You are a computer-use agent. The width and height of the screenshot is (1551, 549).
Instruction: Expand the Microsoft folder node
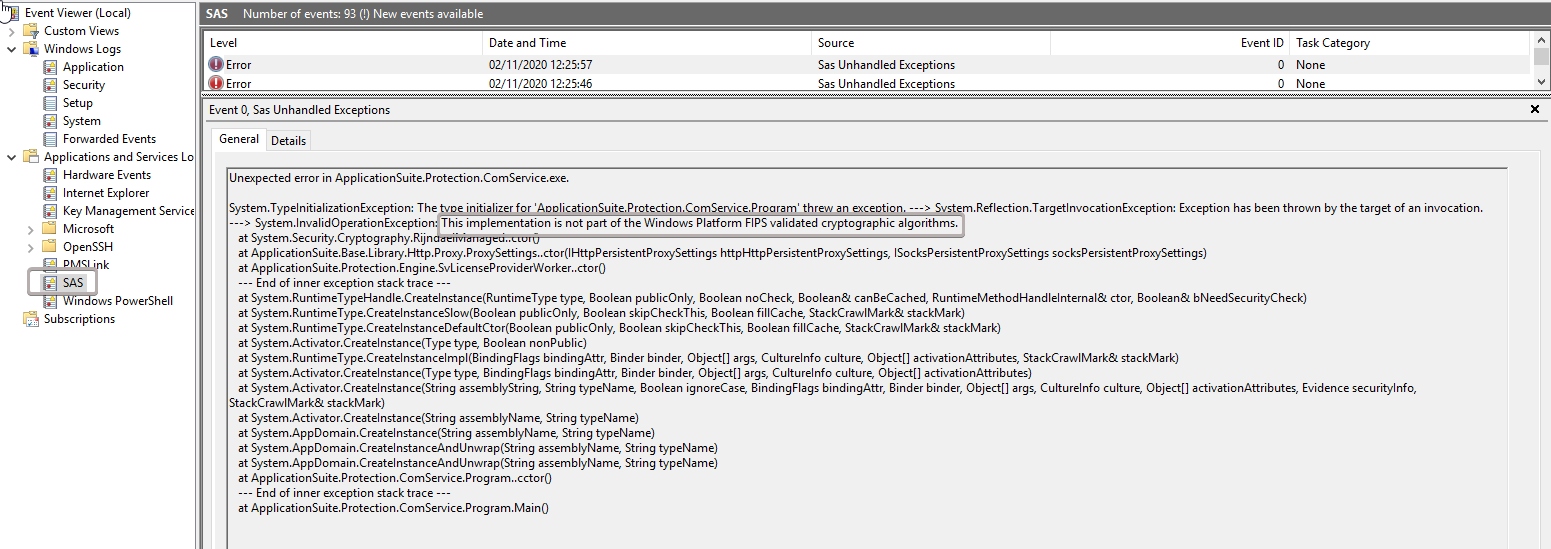pyautogui.click(x=30, y=229)
